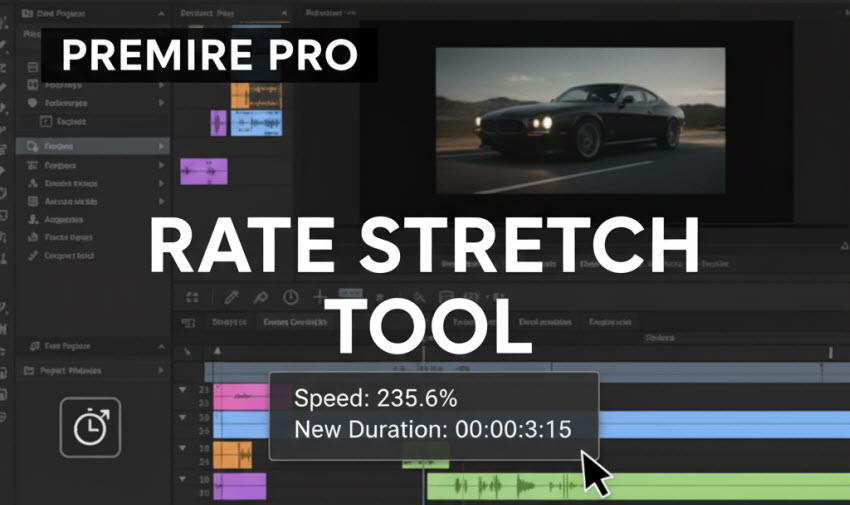
Task: Click the plus icon in timeline toolbar
Action: [320, 296]
